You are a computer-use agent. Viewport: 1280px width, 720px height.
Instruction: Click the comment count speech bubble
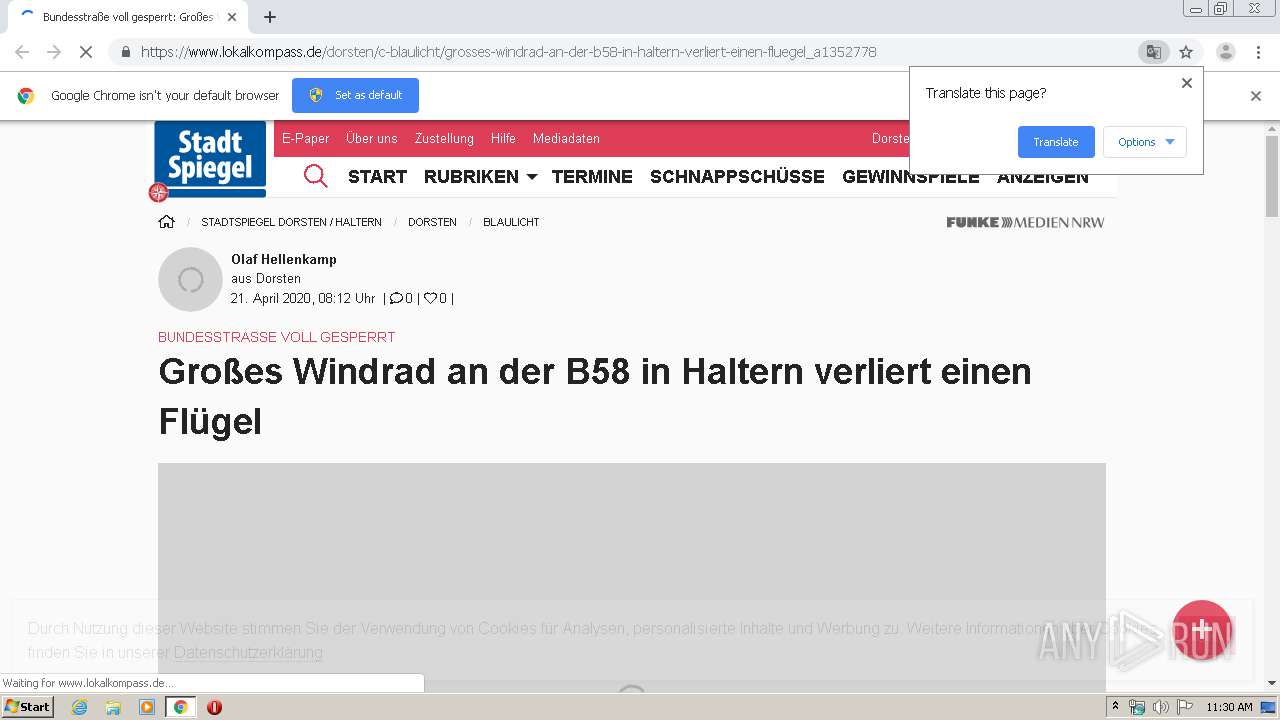pos(396,298)
